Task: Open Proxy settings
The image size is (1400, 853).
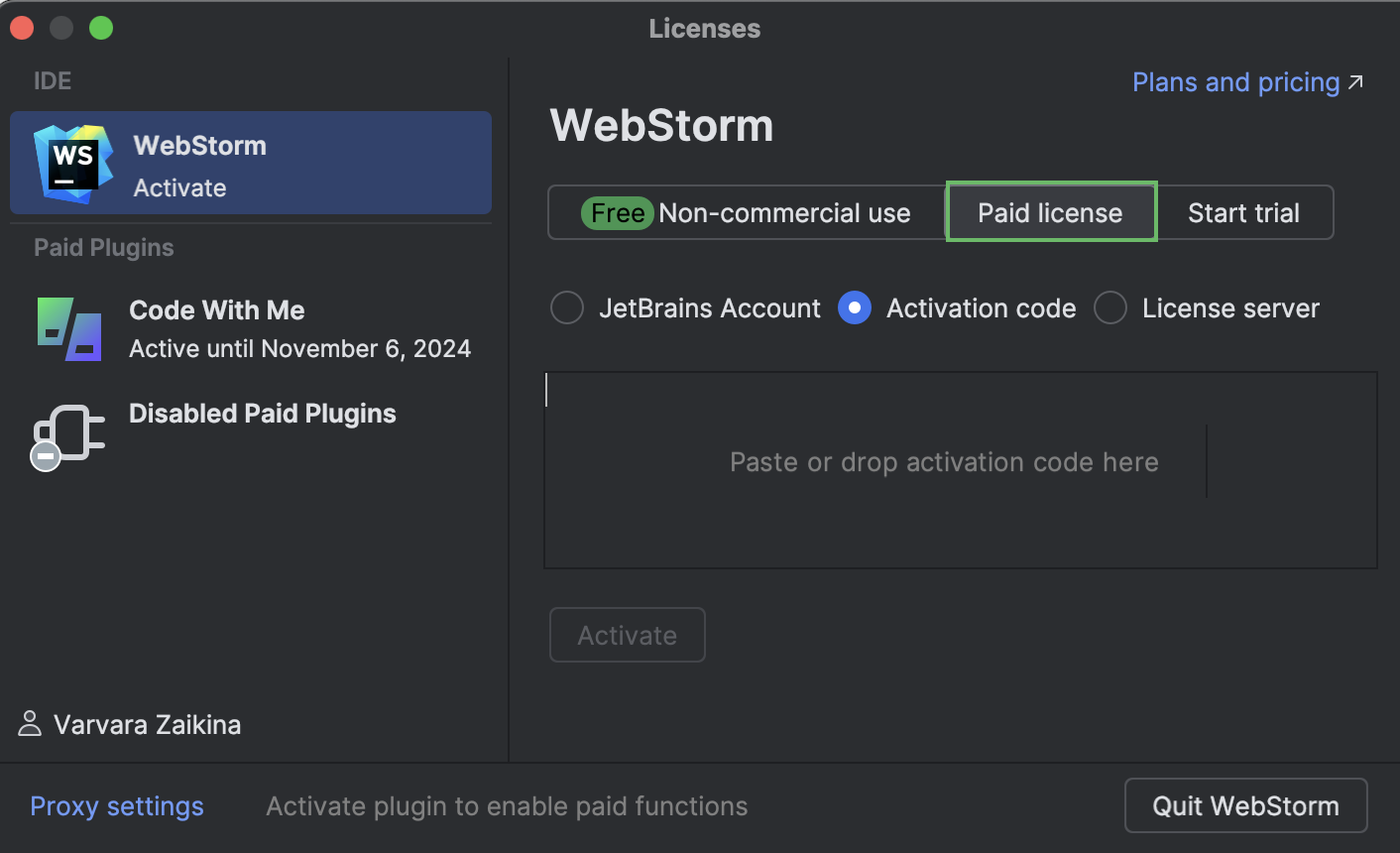Action: (x=116, y=805)
